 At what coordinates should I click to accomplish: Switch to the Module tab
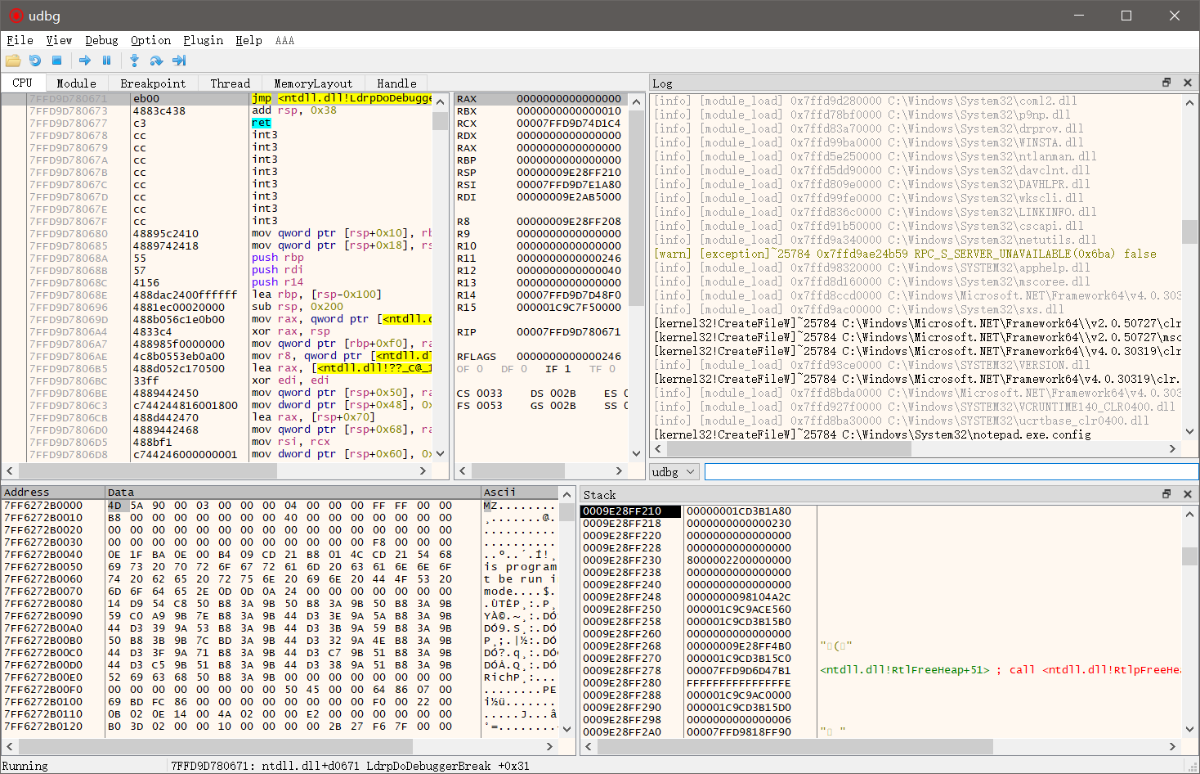pyautogui.click(x=76, y=83)
